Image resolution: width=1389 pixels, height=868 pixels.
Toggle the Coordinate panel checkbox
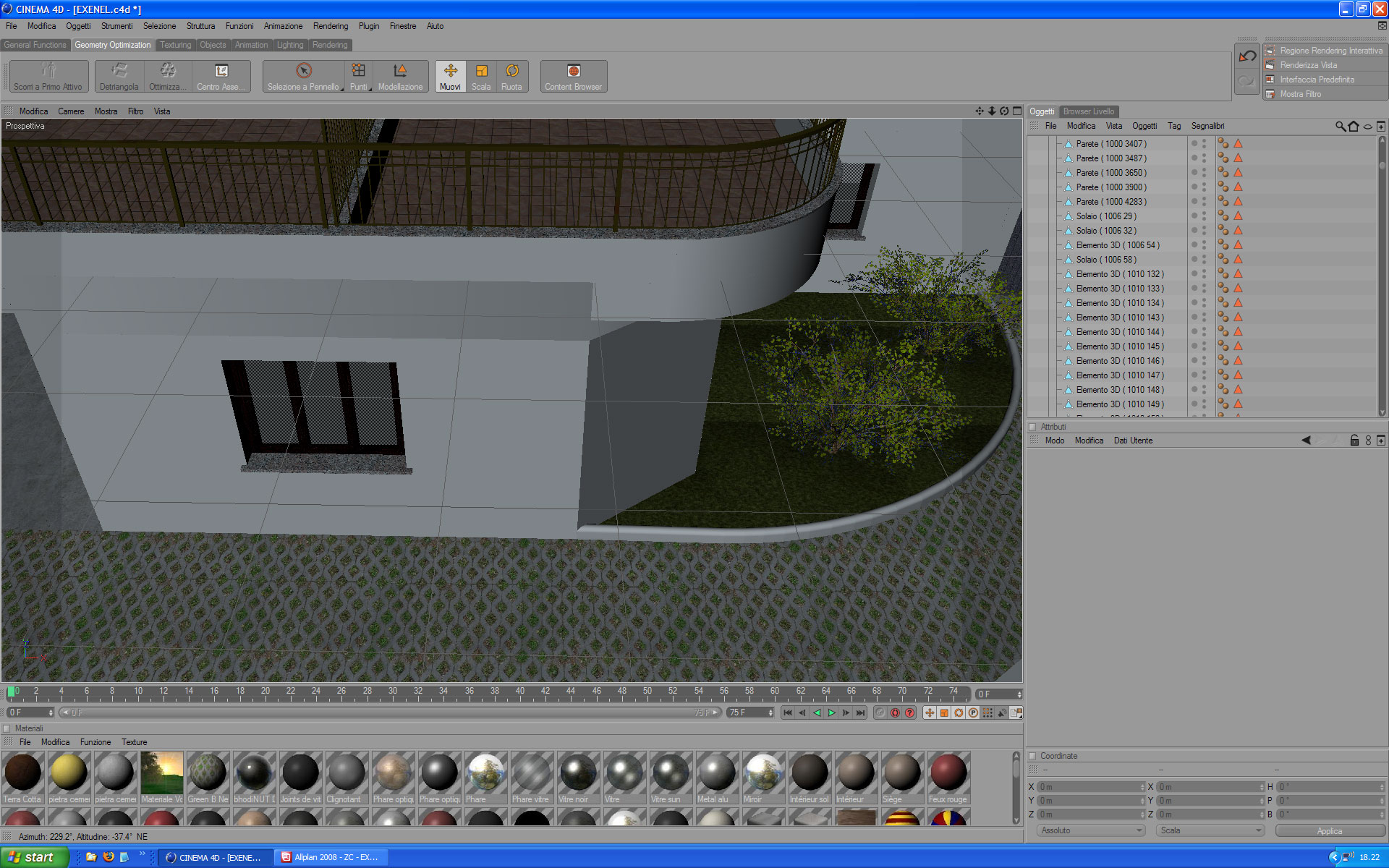(1033, 756)
